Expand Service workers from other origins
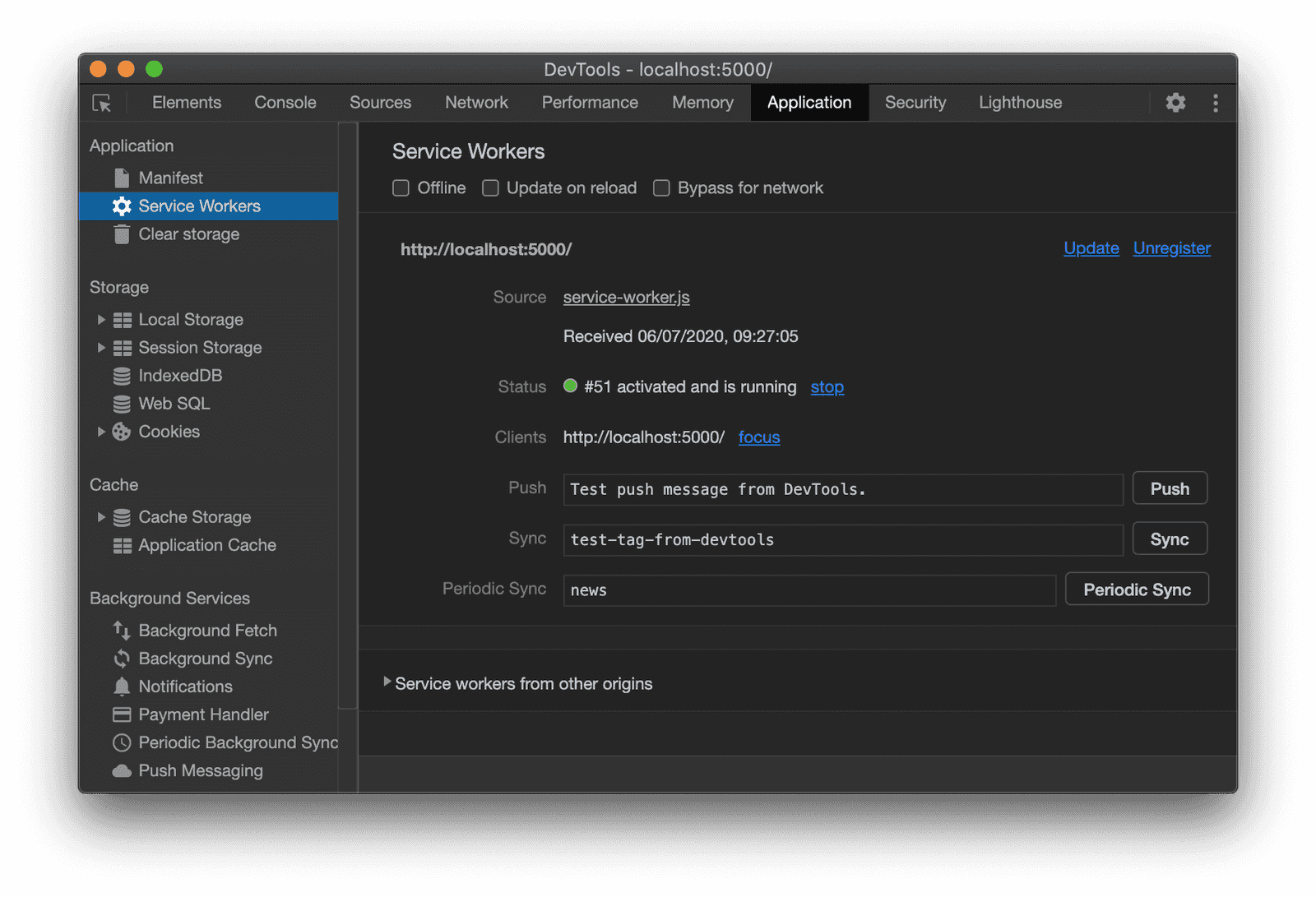The image size is (1316, 897). pos(387,682)
